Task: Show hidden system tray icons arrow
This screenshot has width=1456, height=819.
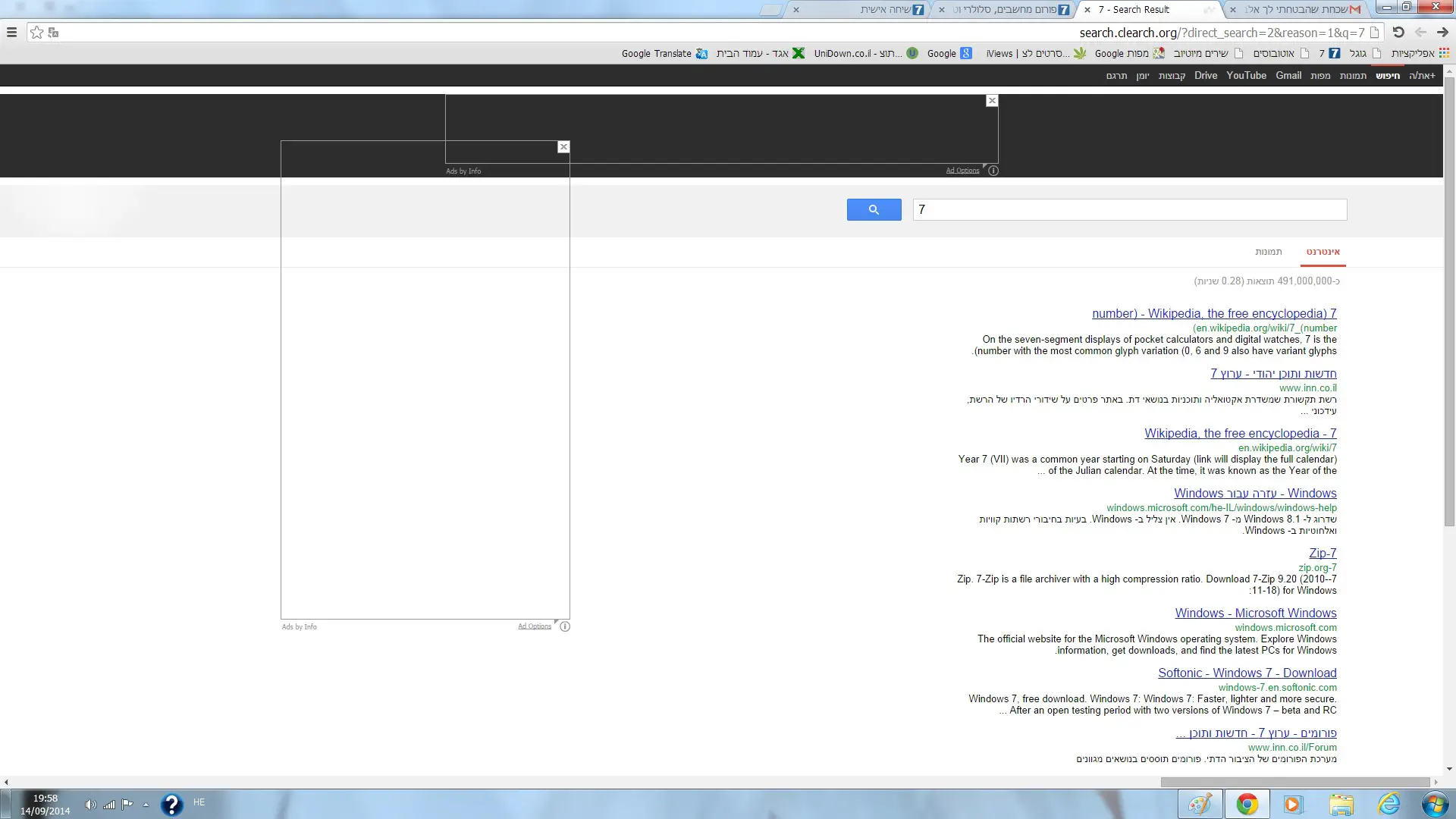Action: pyautogui.click(x=146, y=805)
